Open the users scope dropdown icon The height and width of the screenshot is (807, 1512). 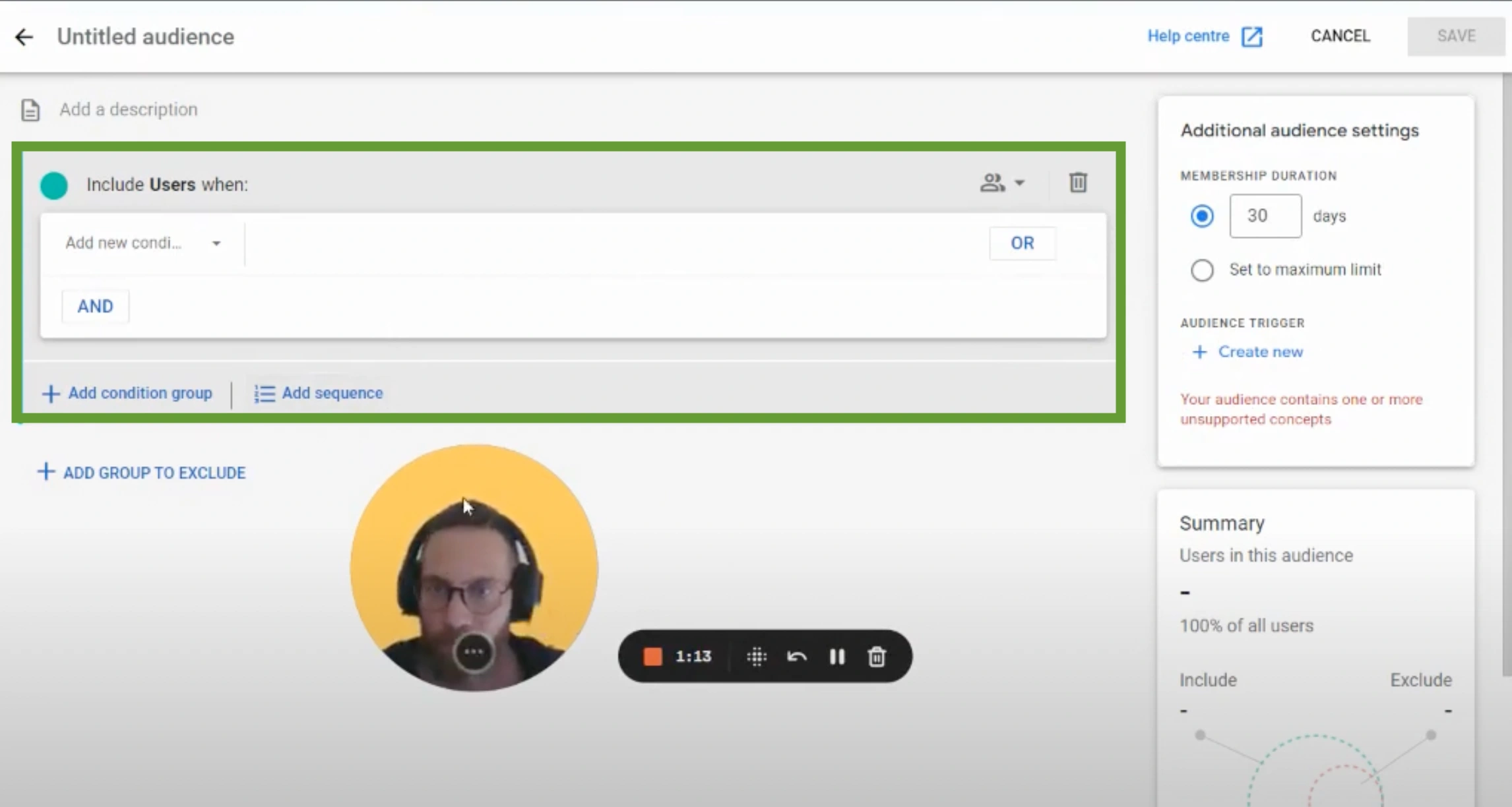pyautogui.click(x=1002, y=183)
